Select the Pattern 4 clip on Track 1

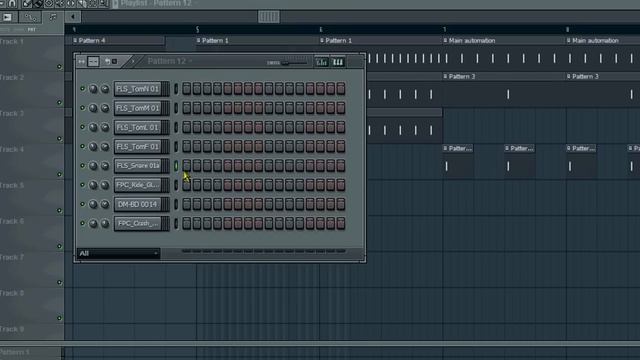coord(119,40)
